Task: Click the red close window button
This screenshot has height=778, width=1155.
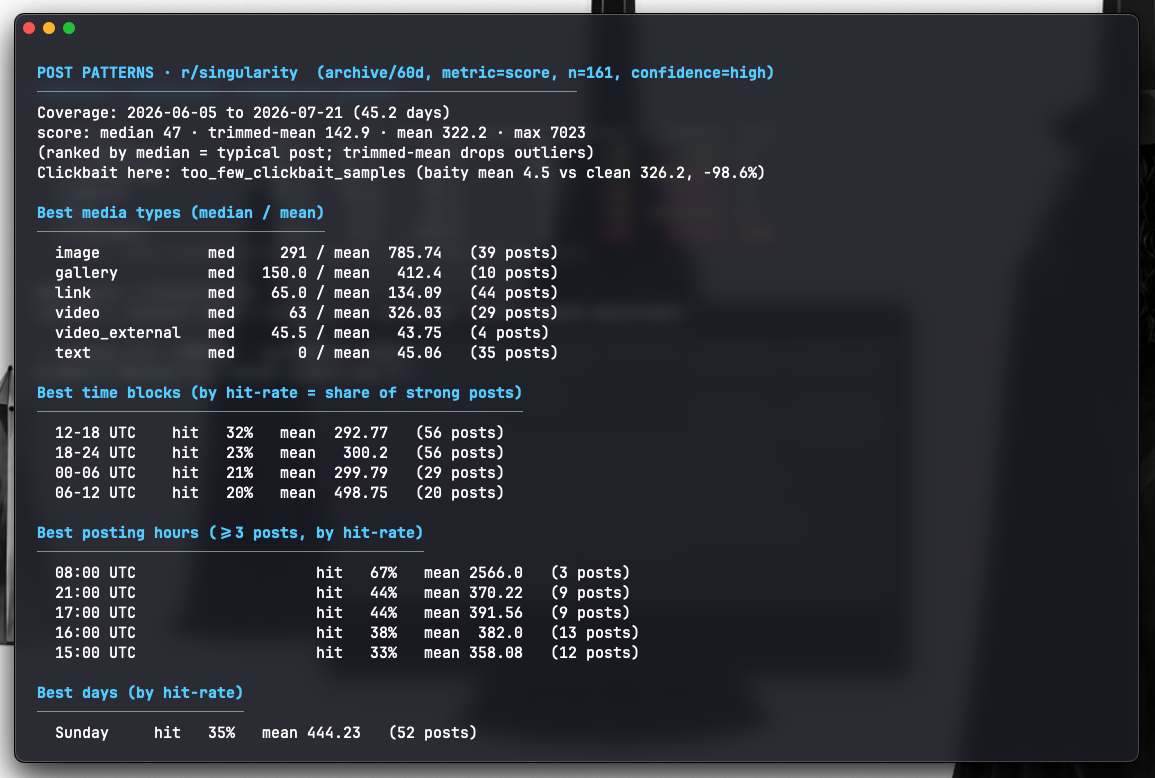Action: tap(29, 28)
